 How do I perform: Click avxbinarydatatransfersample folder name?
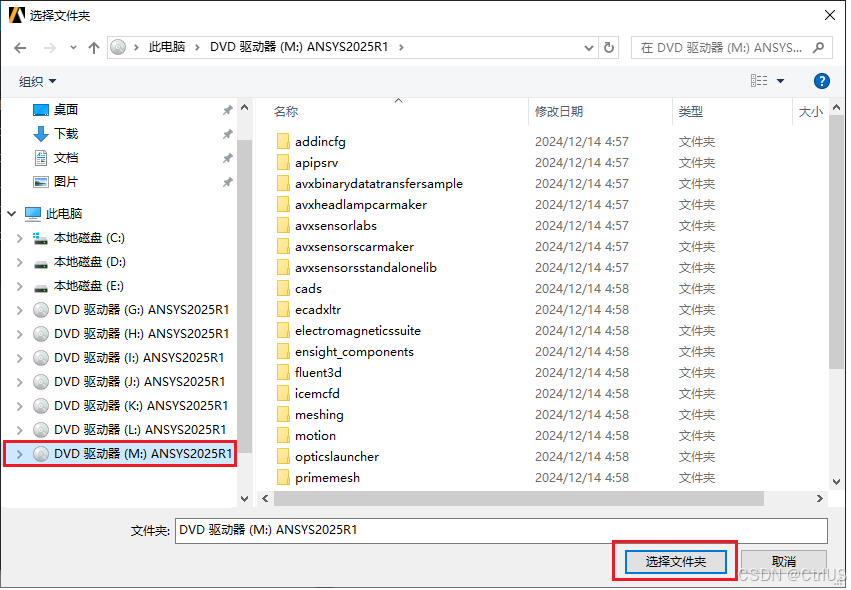(379, 184)
